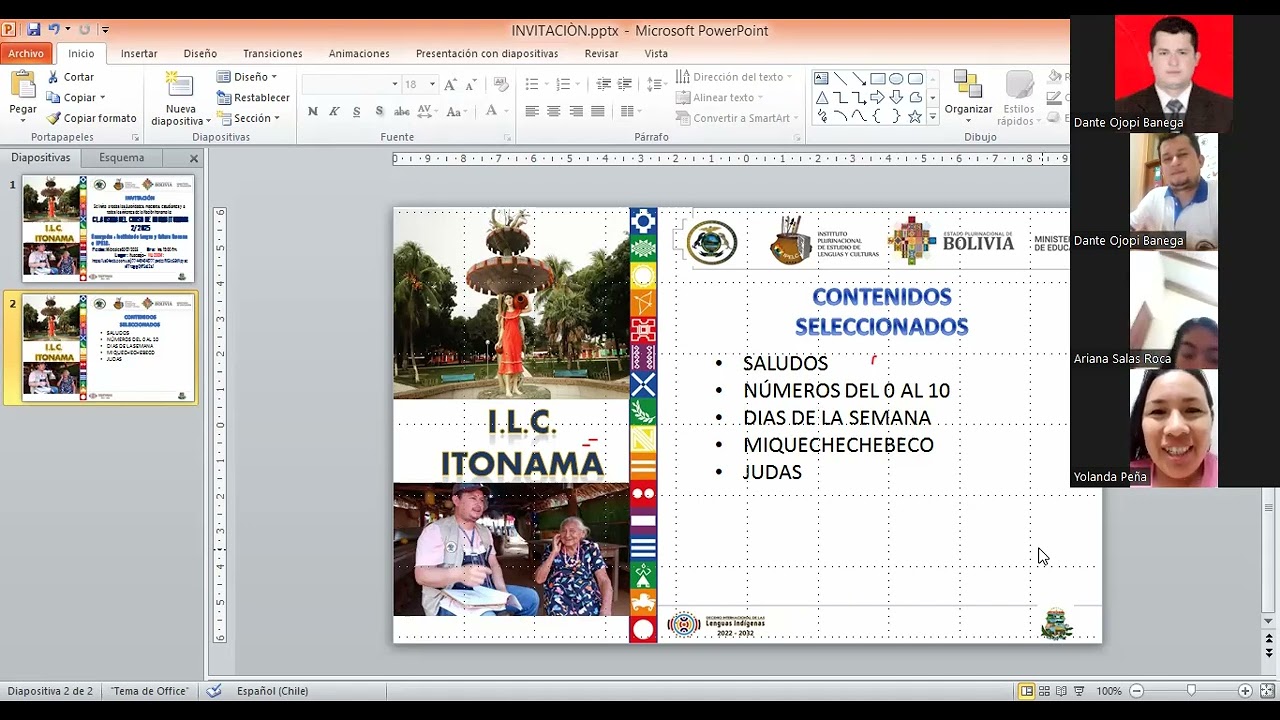Open the Presentación con diapositivas tab
The height and width of the screenshot is (720, 1280).
(x=487, y=54)
